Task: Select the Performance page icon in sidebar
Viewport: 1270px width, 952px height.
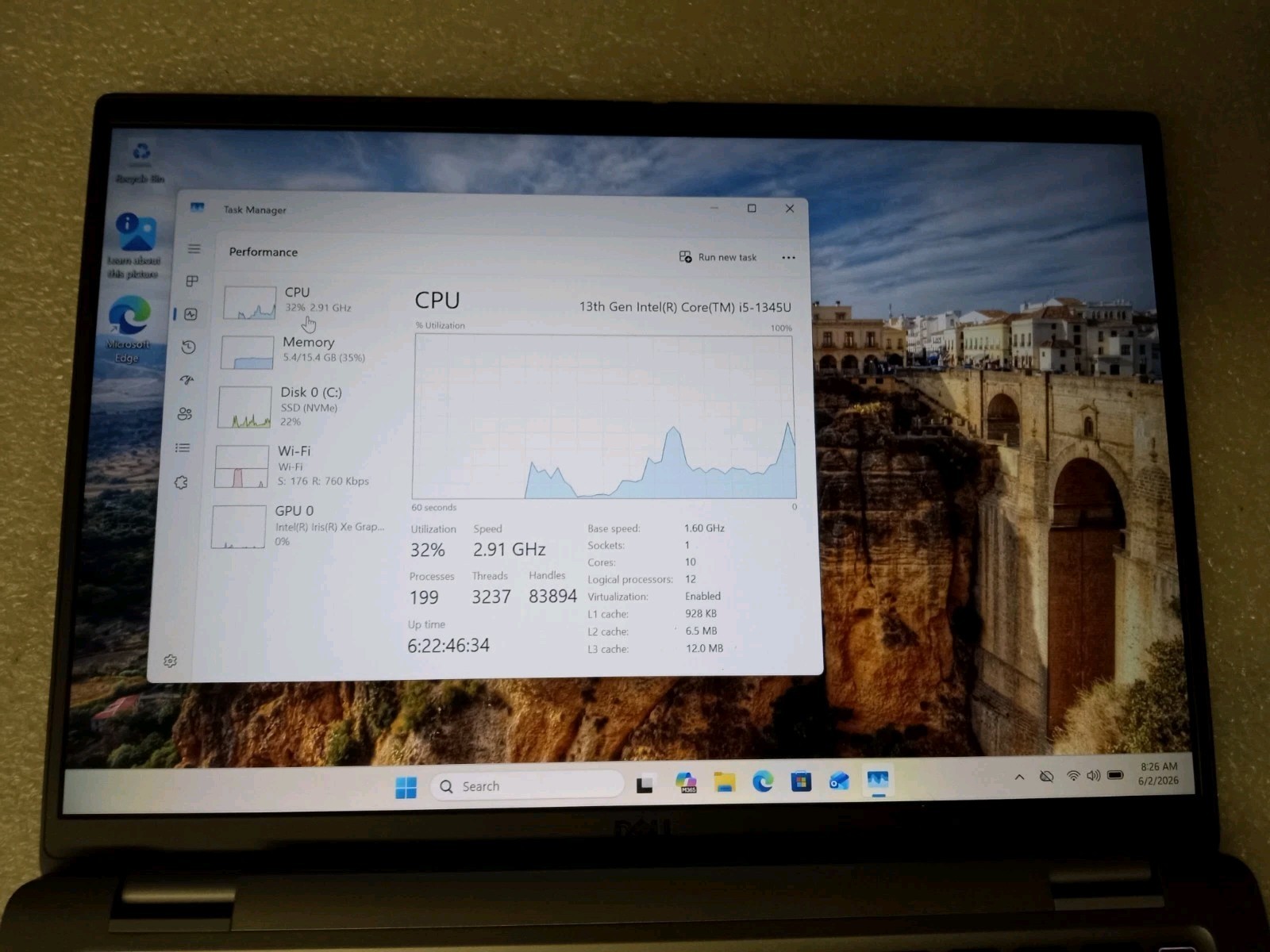Action: pyautogui.click(x=191, y=314)
